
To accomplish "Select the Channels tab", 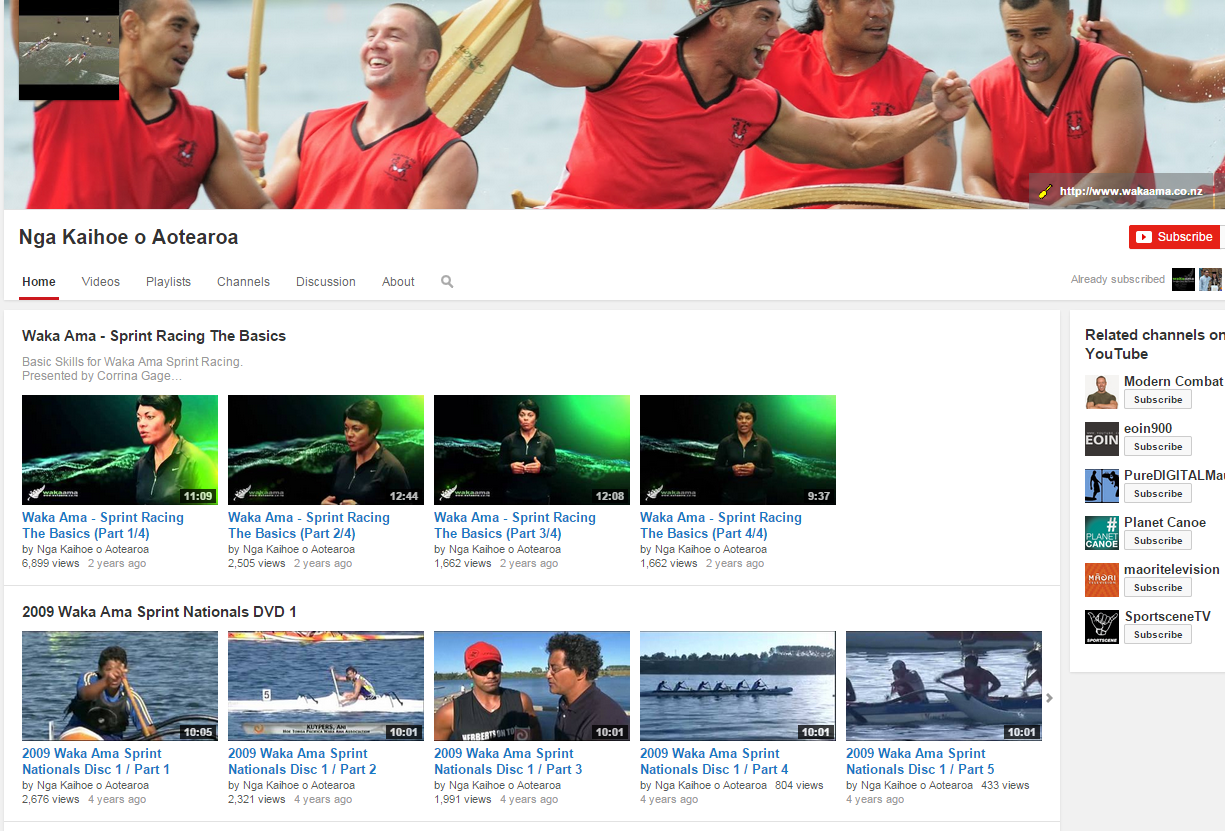I will click(243, 282).
